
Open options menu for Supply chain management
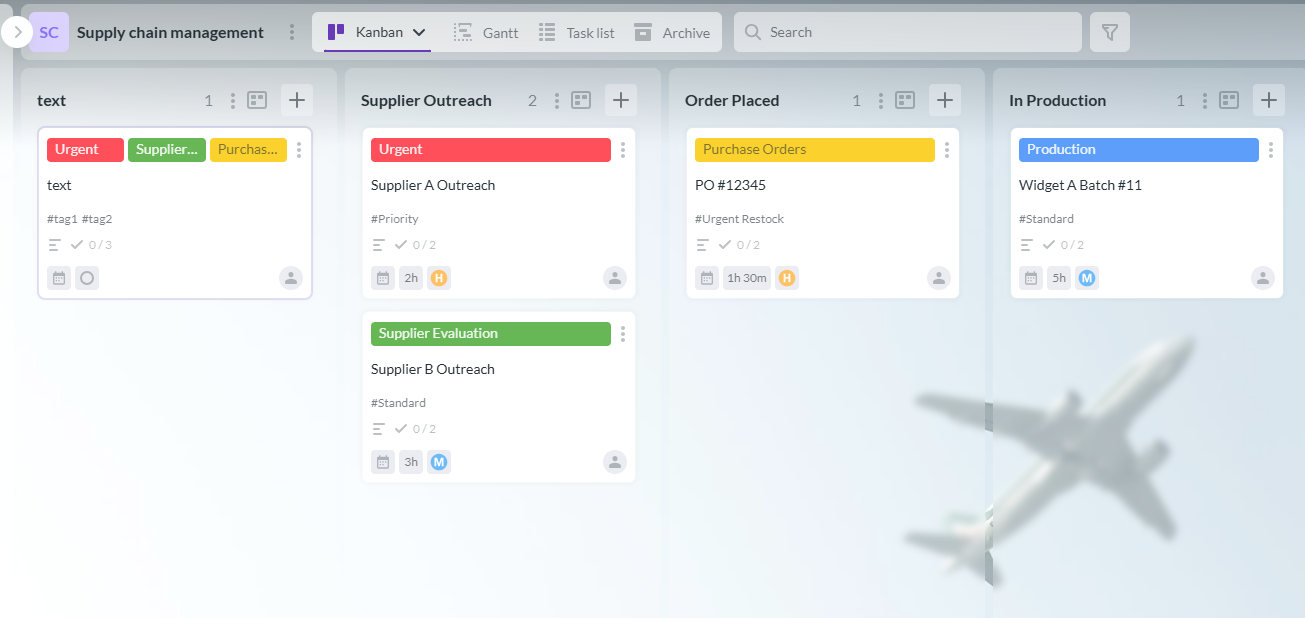click(292, 32)
